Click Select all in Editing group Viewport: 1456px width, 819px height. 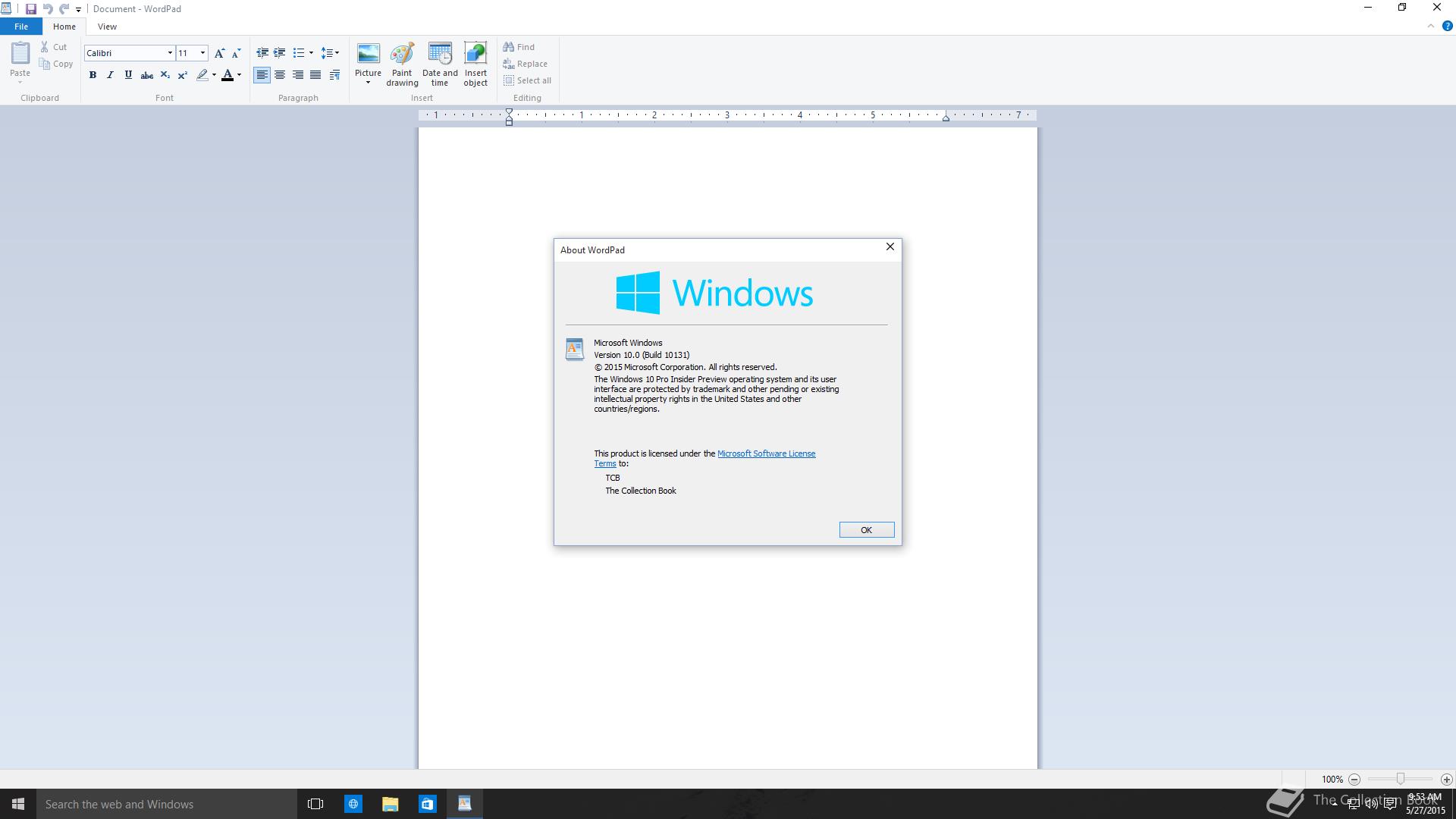coord(527,80)
